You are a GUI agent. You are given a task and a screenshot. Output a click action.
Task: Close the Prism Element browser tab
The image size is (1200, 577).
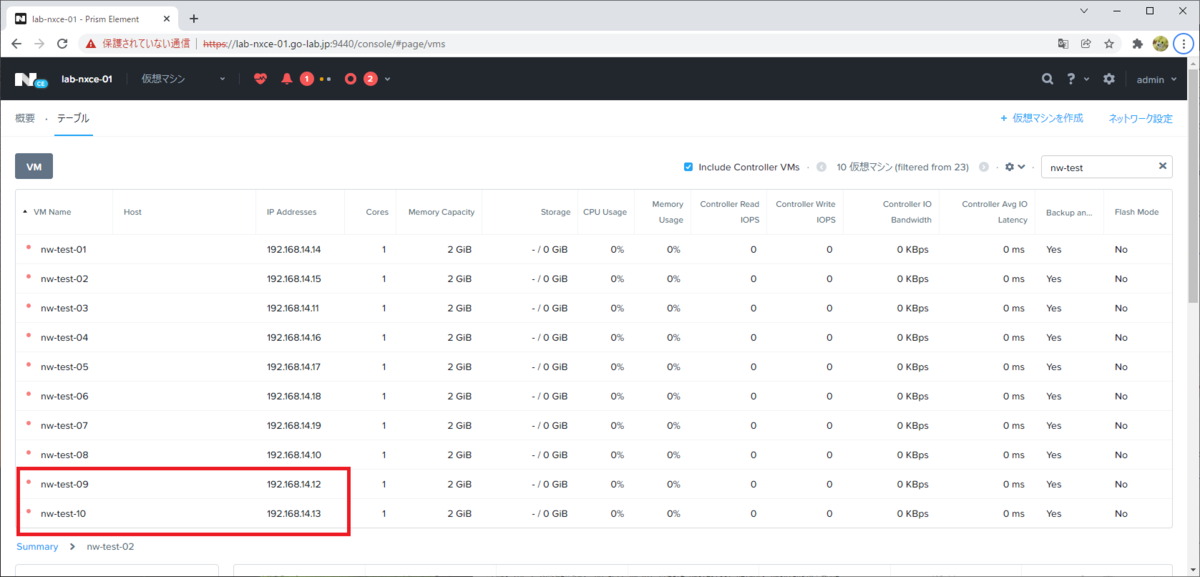coord(168,18)
